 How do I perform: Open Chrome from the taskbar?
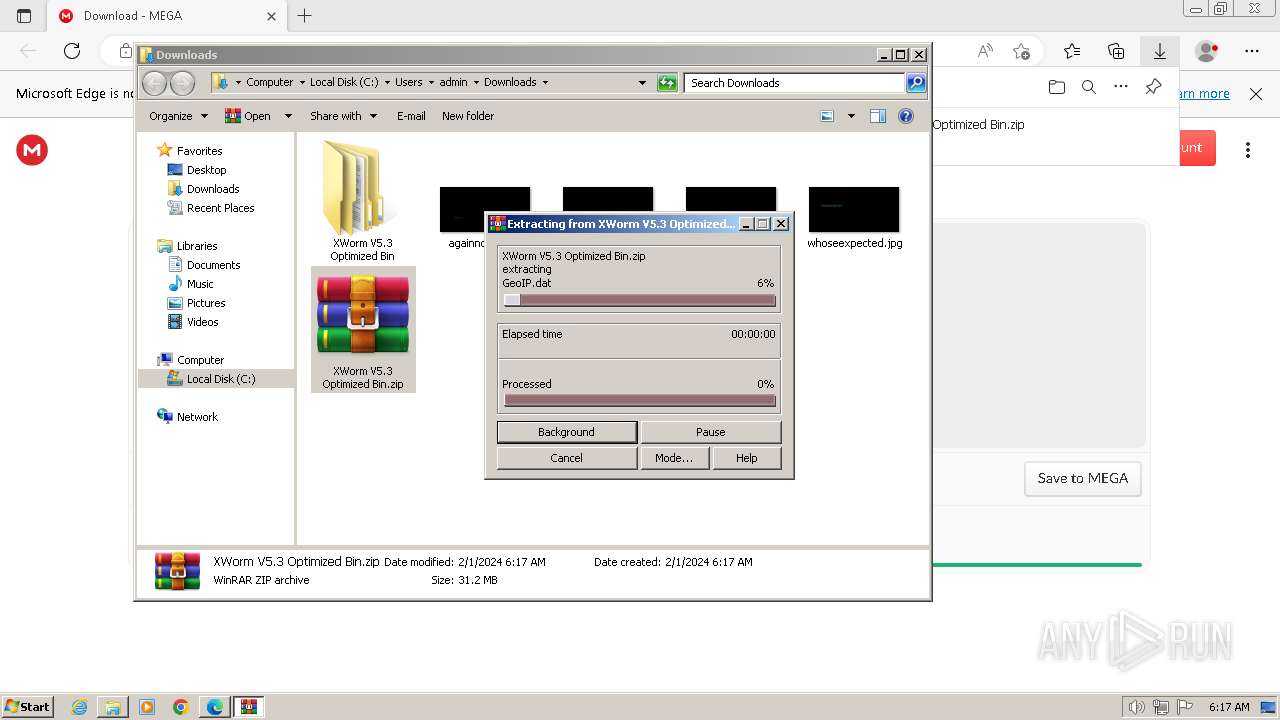pyautogui.click(x=181, y=707)
